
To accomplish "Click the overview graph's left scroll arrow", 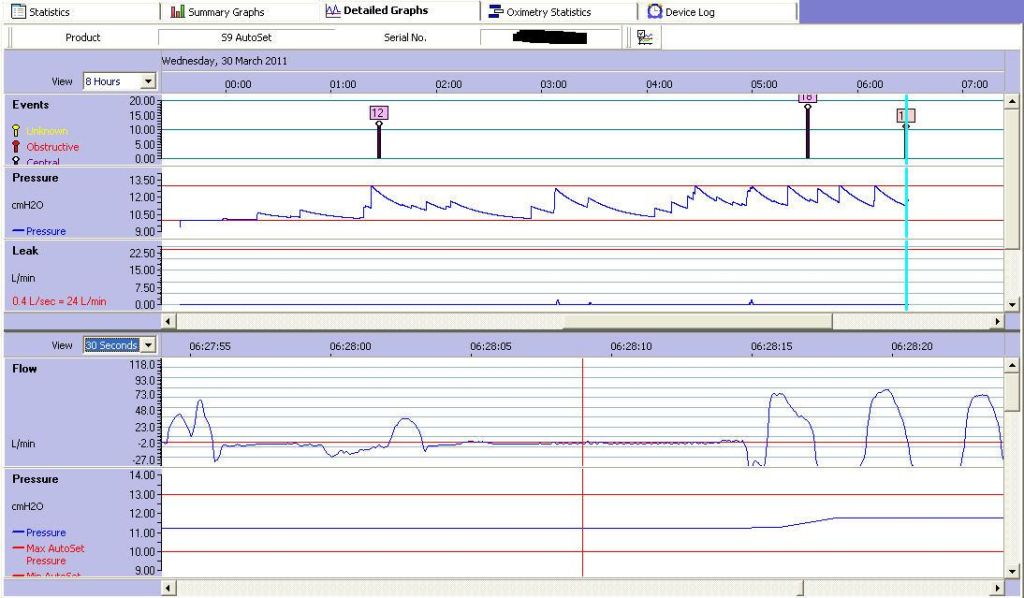I will point(168,321).
